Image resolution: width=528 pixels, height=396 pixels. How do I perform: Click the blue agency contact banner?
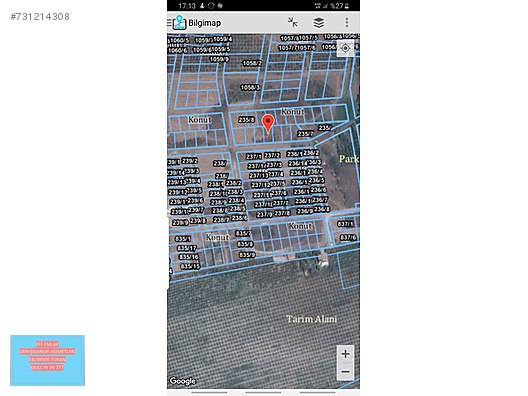pos(47,360)
